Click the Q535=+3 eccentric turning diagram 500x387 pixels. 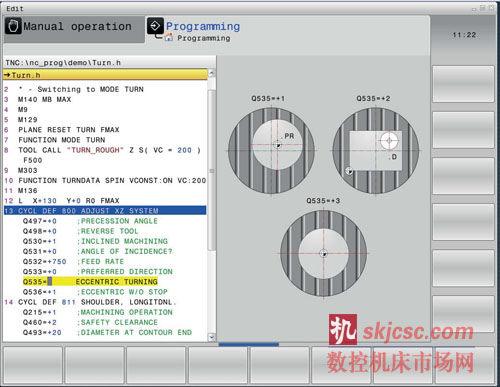coord(324,253)
